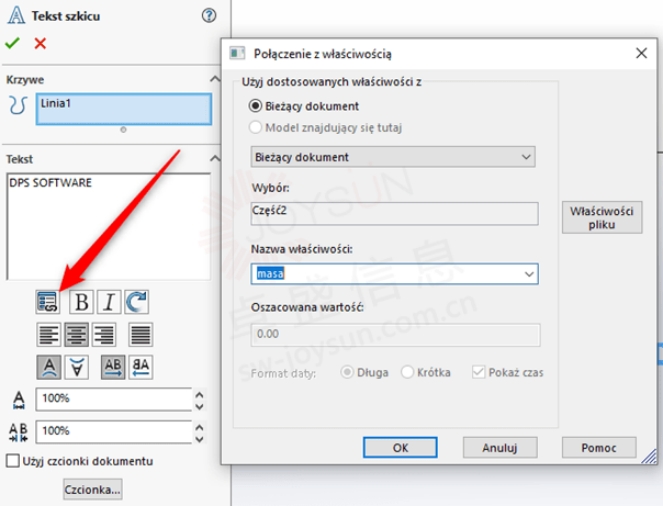Open help for Tekst szkicu panel
Image resolution: width=663 pixels, height=506 pixels.
[209, 16]
